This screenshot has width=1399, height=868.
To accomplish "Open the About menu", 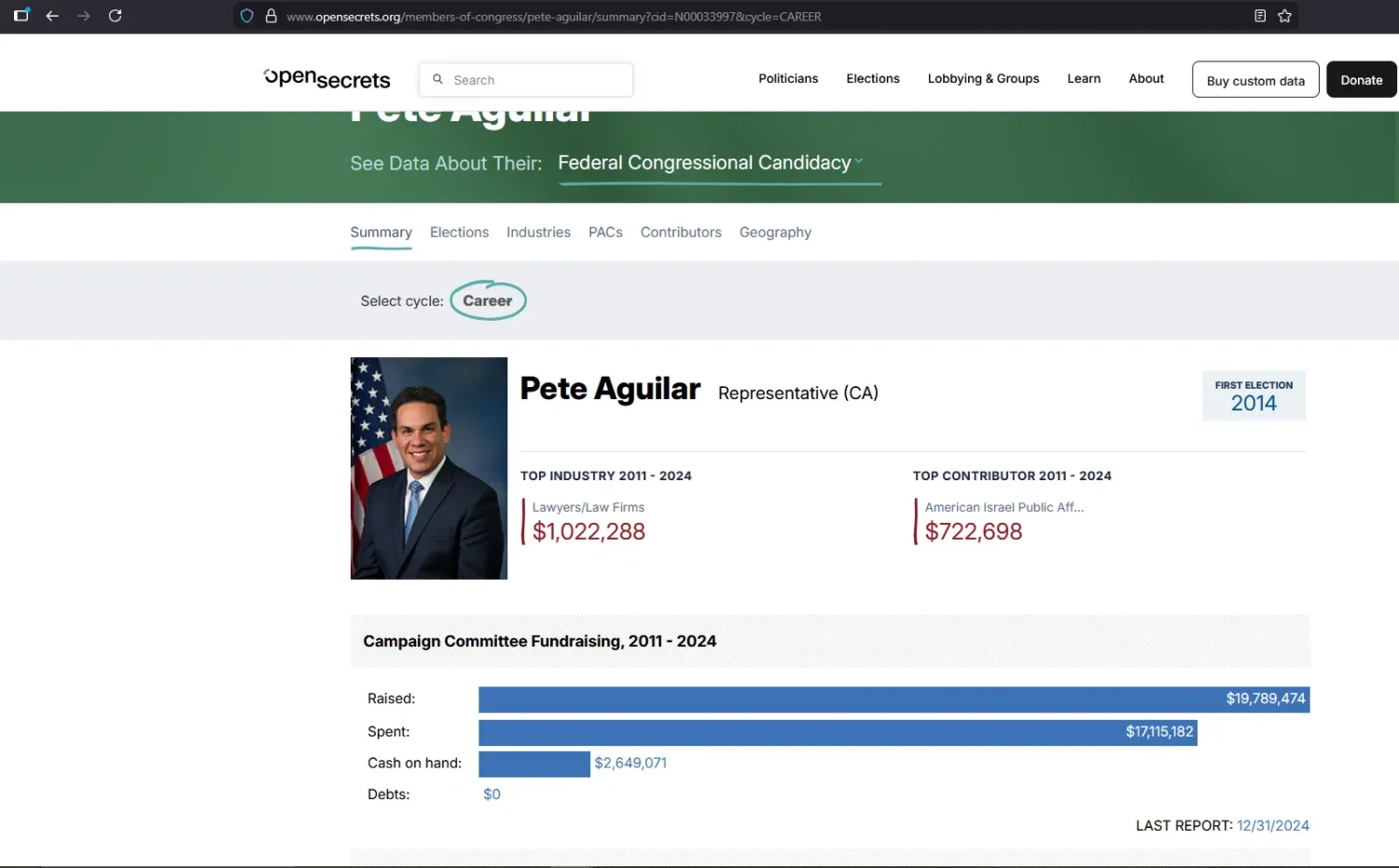I will 1146,79.
